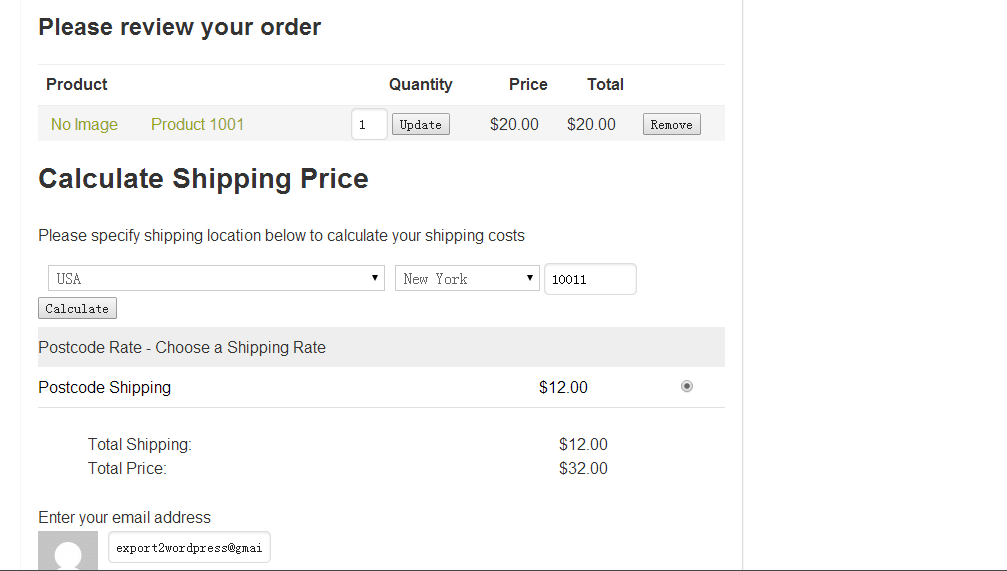Open the Product 1001 link
The image size is (1007, 571).
pyautogui.click(x=197, y=125)
